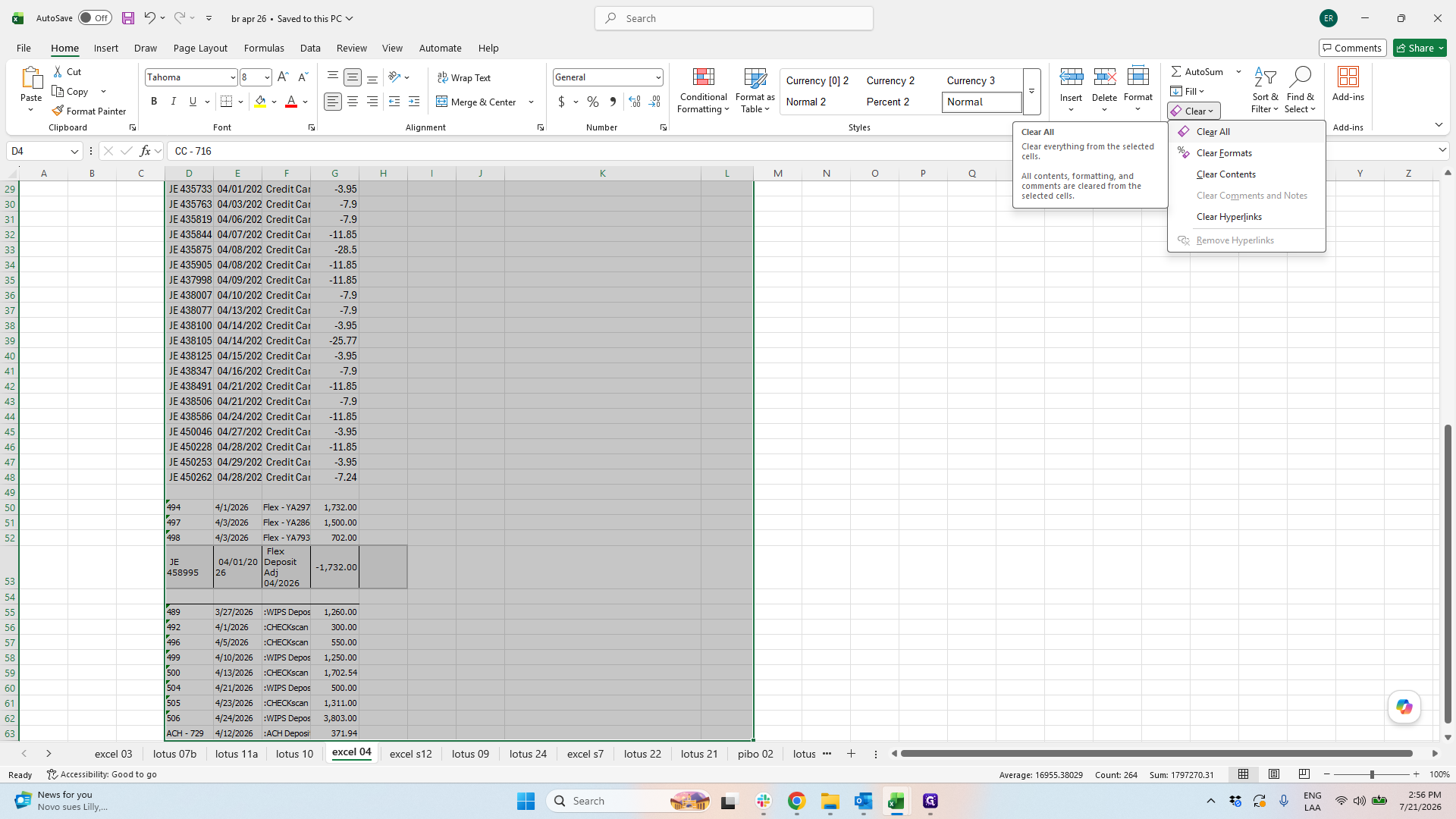Image resolution: width=1456 pixels, height=819 pixels.
Task: Click the Delete cells icon
Action: 1104,77
